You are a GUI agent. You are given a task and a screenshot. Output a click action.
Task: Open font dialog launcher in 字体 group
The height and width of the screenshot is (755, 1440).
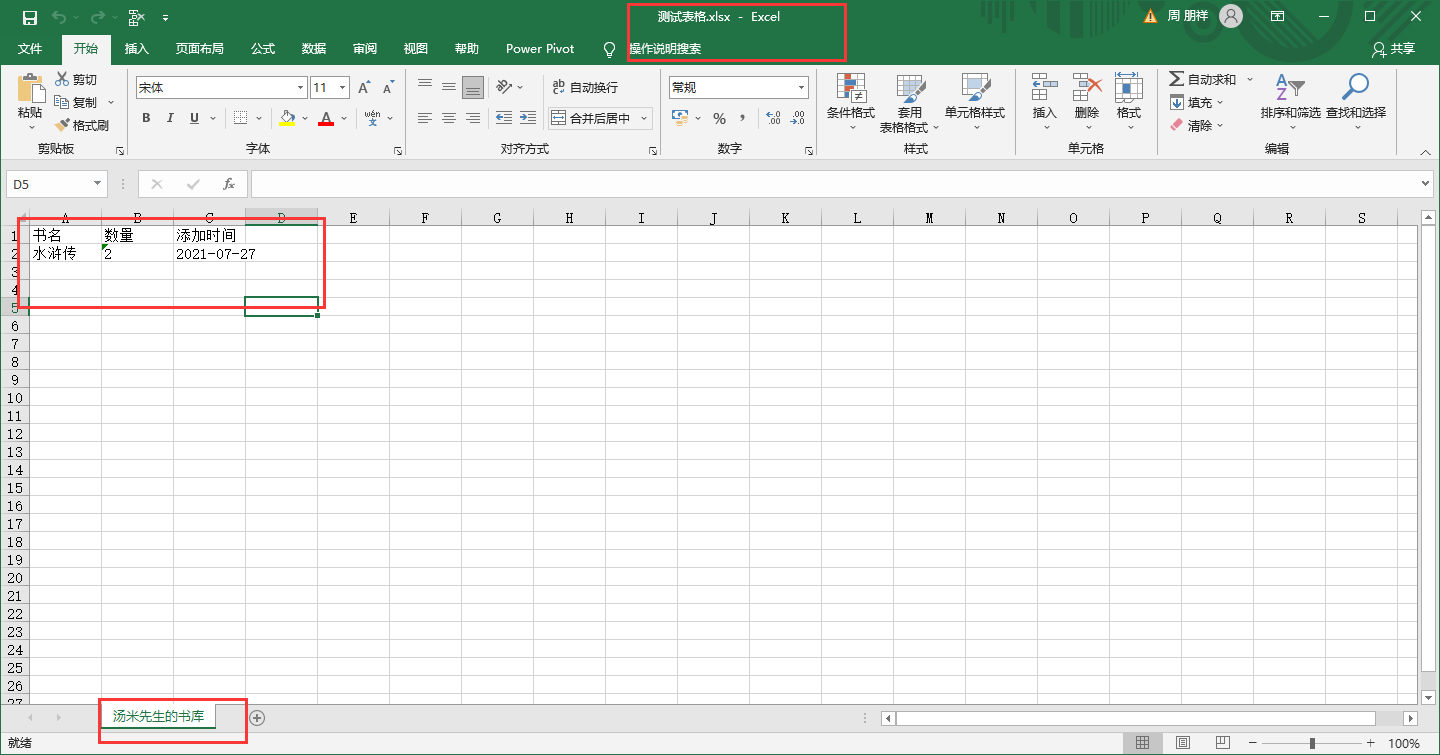click(398, 151)
